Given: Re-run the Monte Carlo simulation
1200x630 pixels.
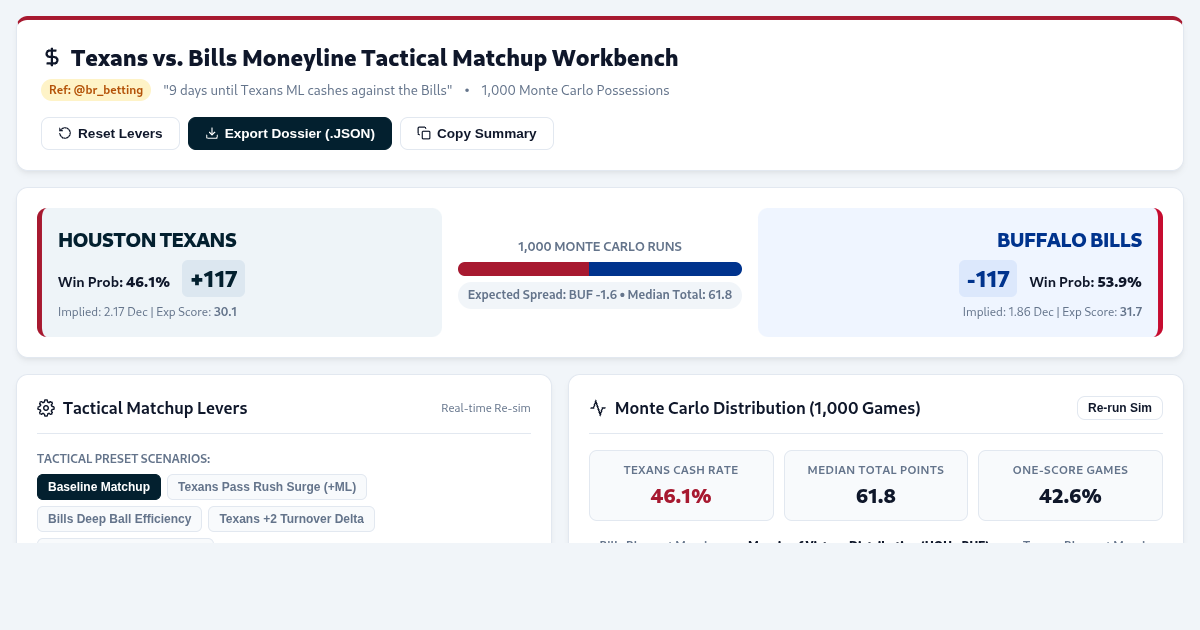Looking at the screenshot, I should [1120, 408].
